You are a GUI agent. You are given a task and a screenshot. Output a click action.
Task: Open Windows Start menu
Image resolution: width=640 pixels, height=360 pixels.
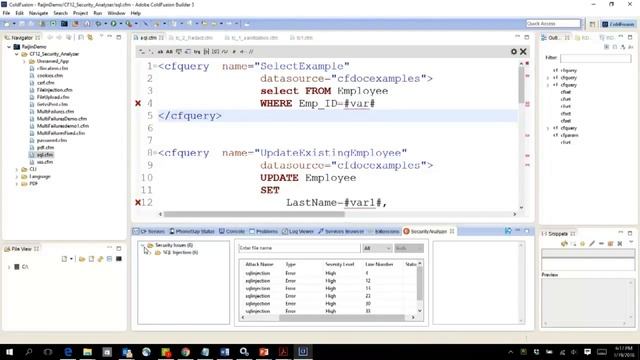(x=9, y=352)
